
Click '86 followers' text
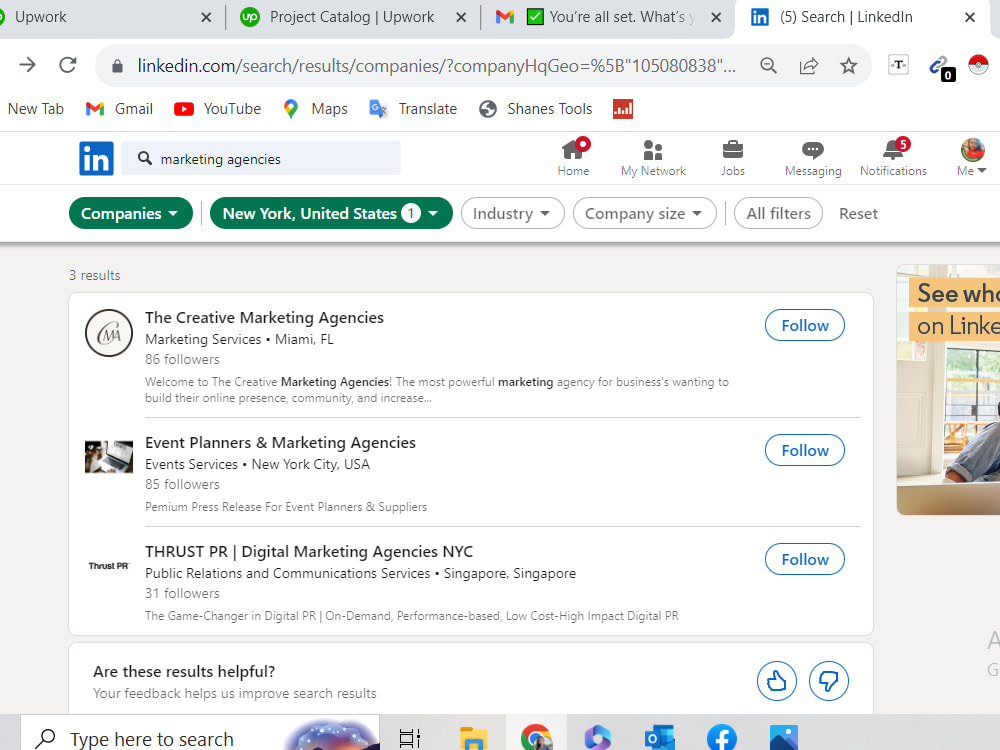coord(182,359)
